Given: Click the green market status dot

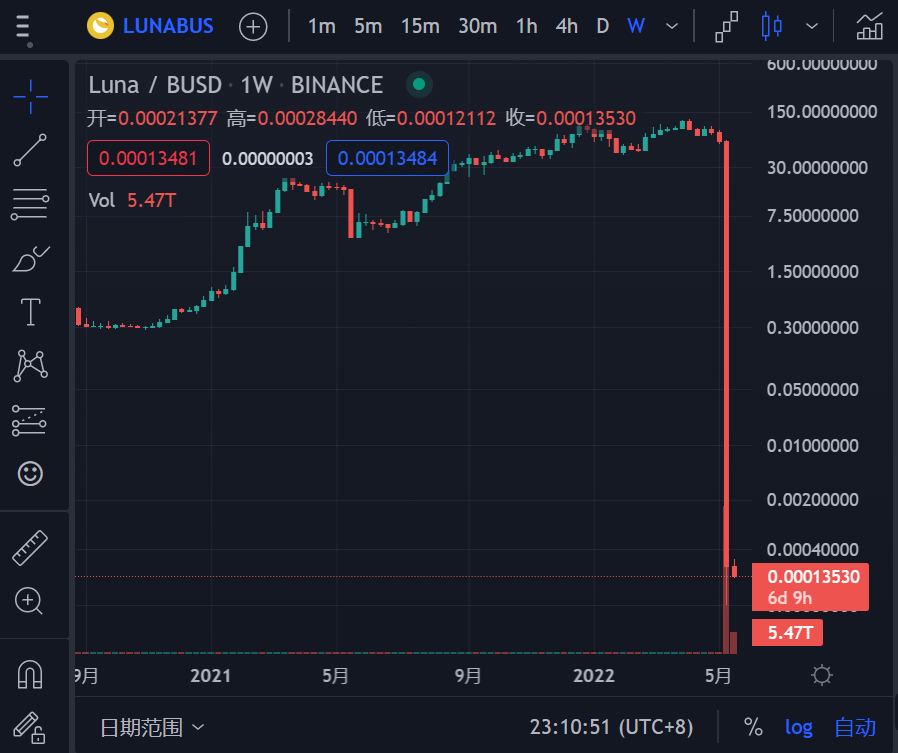Looking at the screenshot, I should click(x=419, y=84).
